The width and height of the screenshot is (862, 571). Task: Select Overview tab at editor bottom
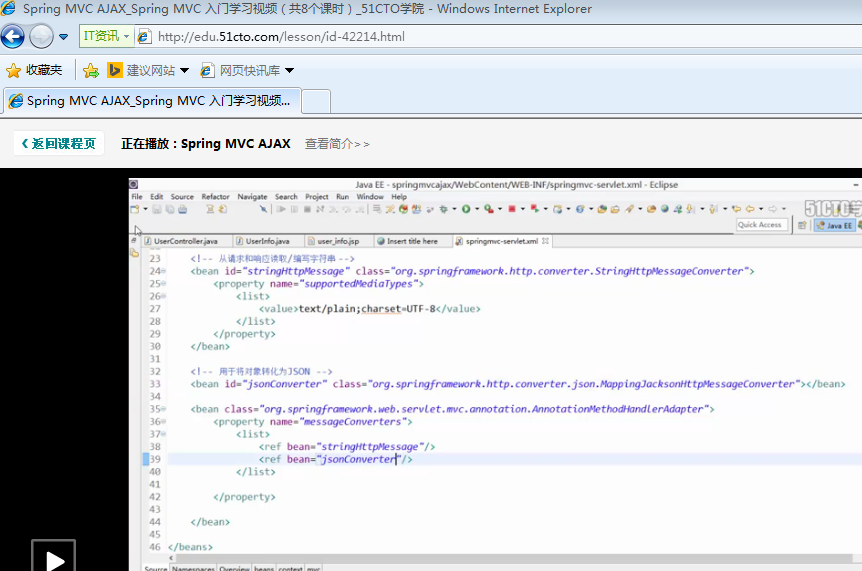tap(234, 568)
